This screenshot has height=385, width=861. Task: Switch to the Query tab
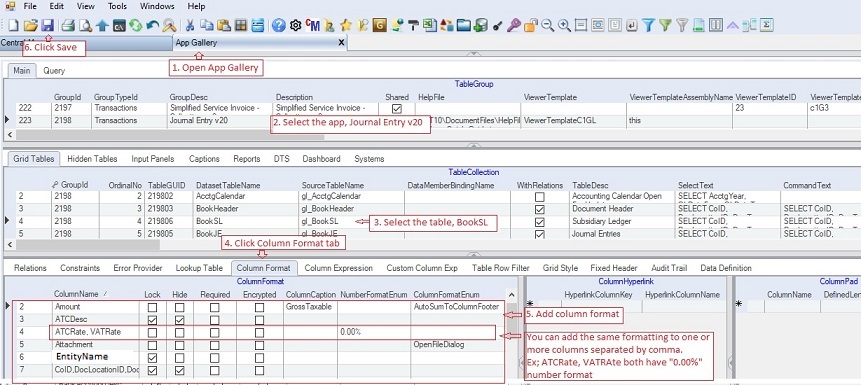pos(54,70)
